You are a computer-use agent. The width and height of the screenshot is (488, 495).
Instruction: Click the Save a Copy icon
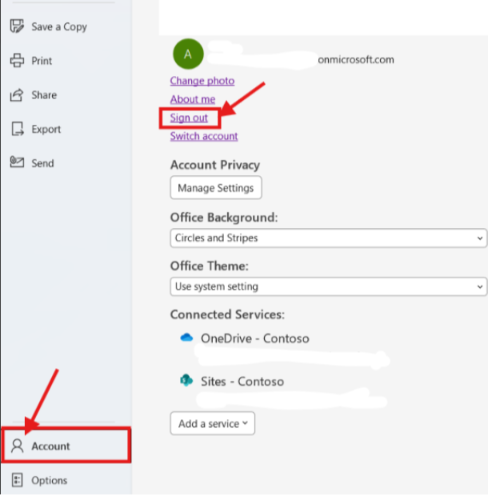(x=17, y=26)
